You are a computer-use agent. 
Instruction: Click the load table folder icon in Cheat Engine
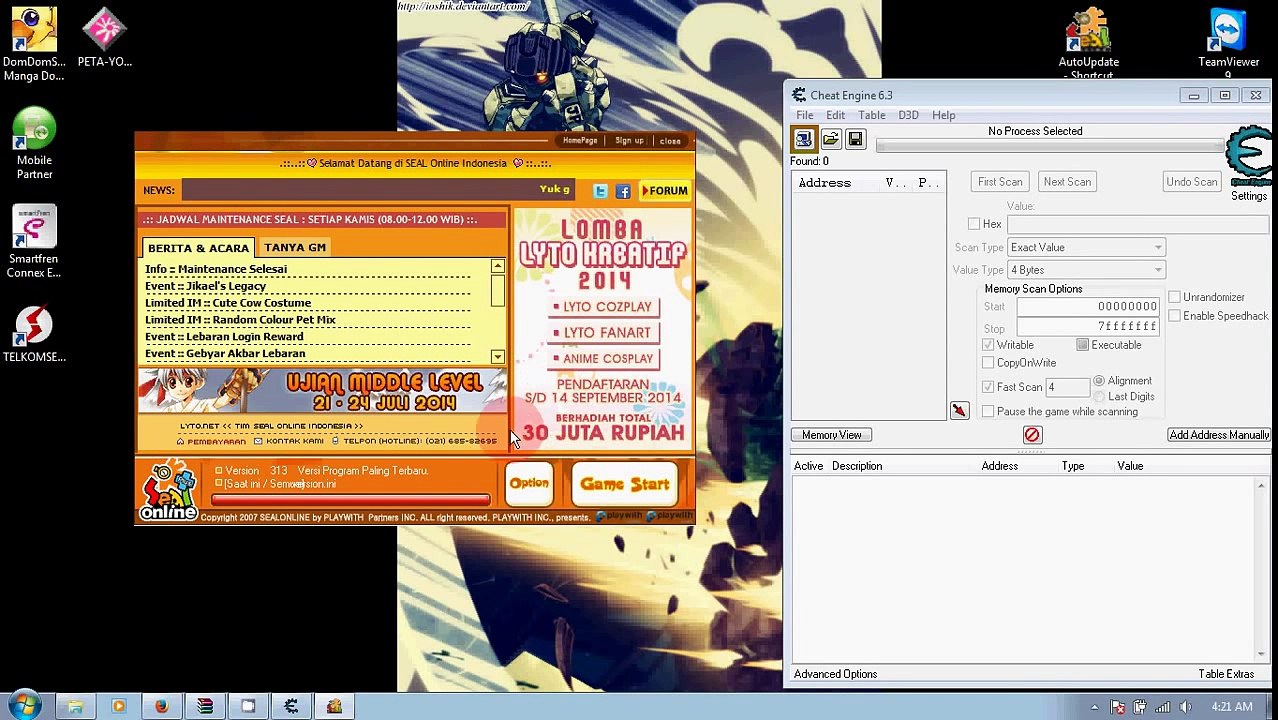pos(830,139)
